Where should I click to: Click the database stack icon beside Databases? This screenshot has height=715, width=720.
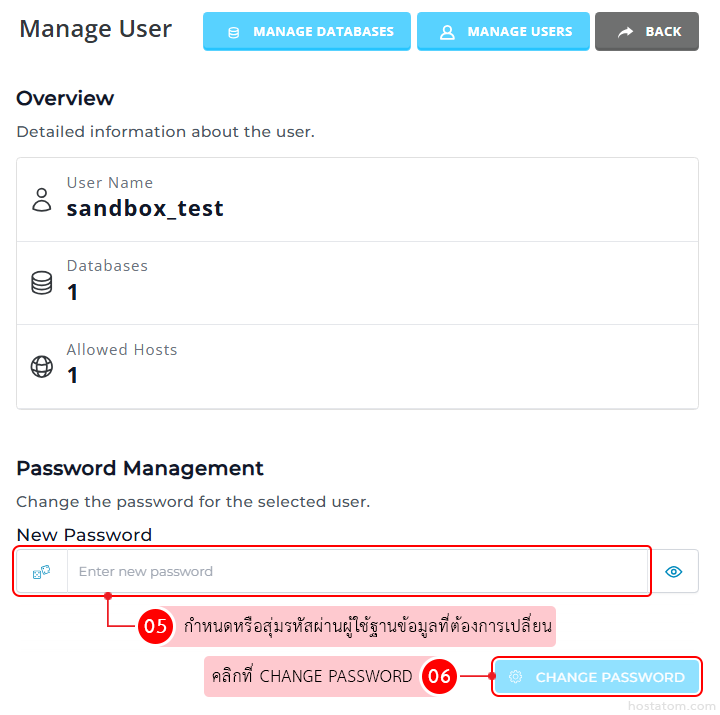[x=42, y=282]
